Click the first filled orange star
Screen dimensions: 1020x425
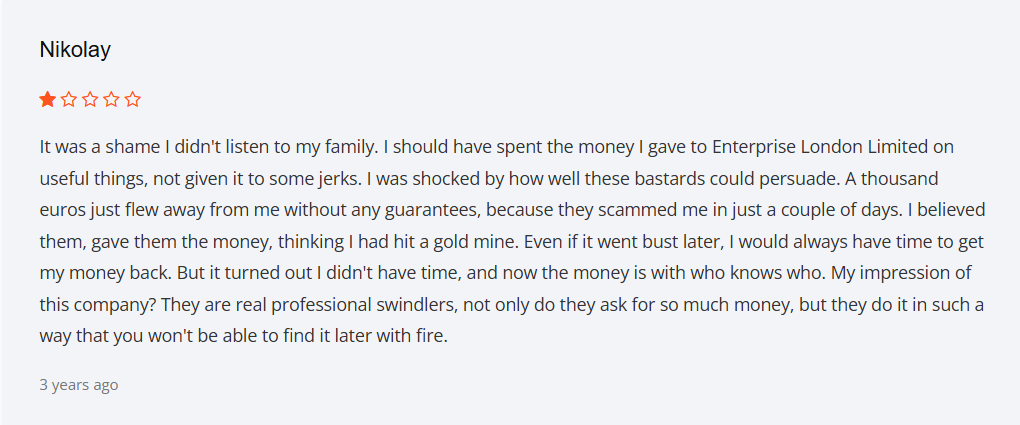point(47,100)
